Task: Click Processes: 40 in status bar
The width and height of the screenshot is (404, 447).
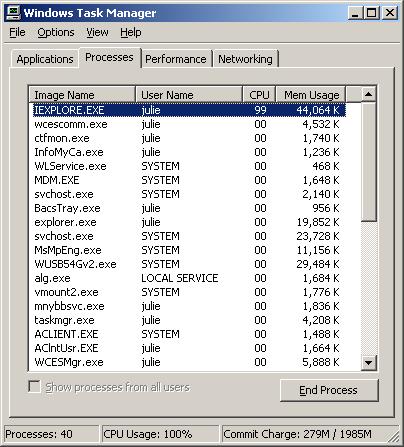Action: [51, 434]
